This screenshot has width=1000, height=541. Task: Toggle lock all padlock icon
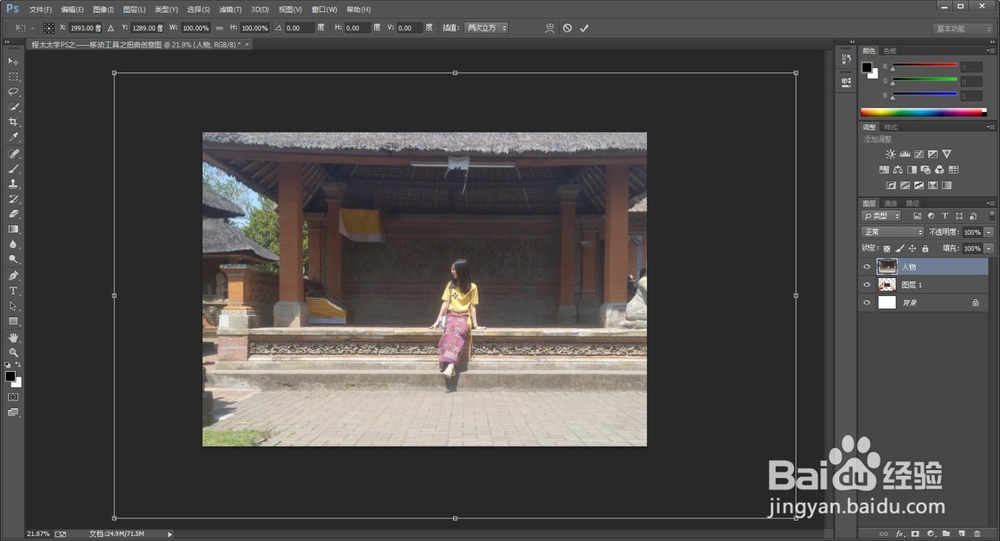pos(925,249)
